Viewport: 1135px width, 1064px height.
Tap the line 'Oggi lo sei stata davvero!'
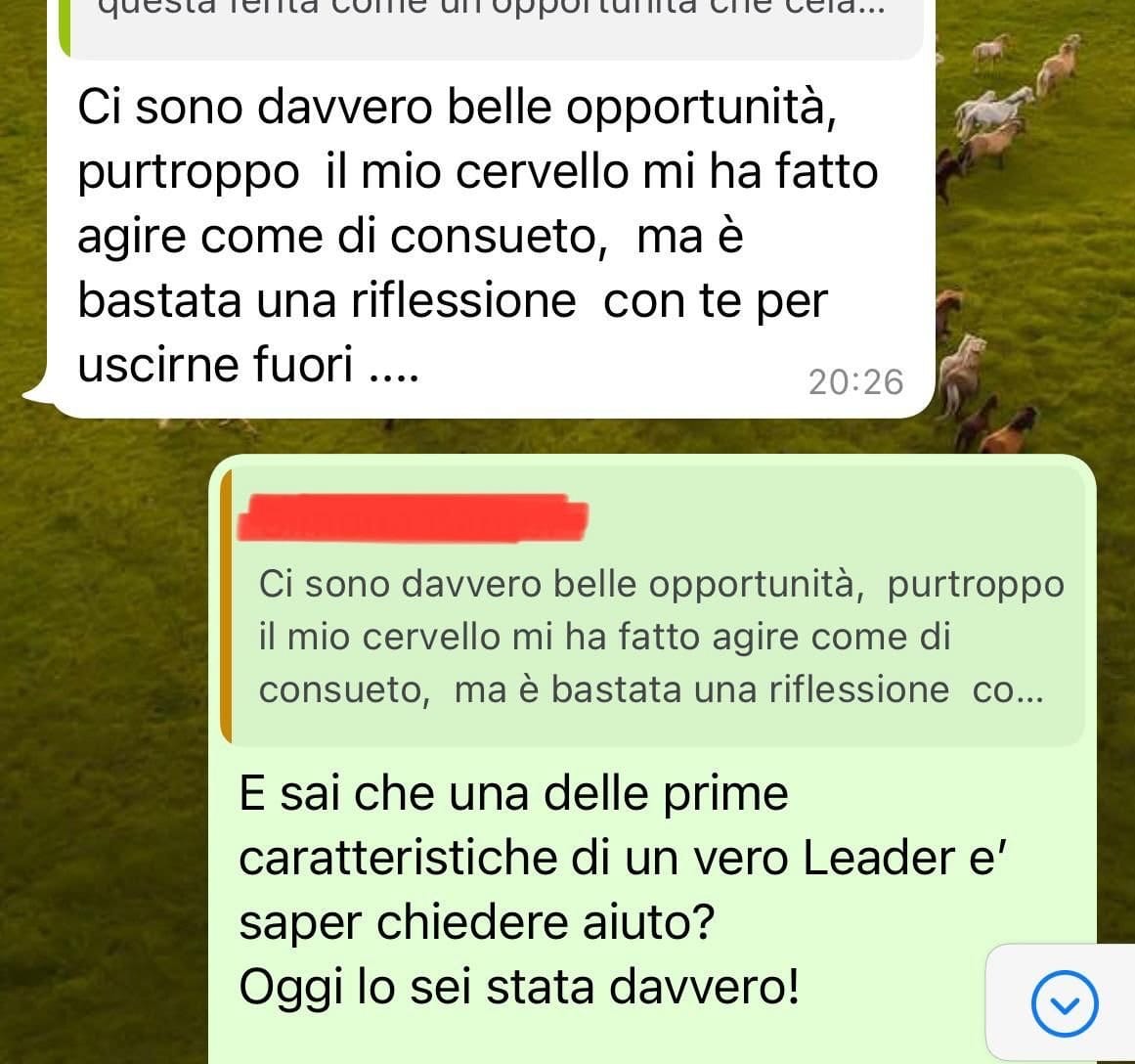pyautogui.click(x=519, y=988)
